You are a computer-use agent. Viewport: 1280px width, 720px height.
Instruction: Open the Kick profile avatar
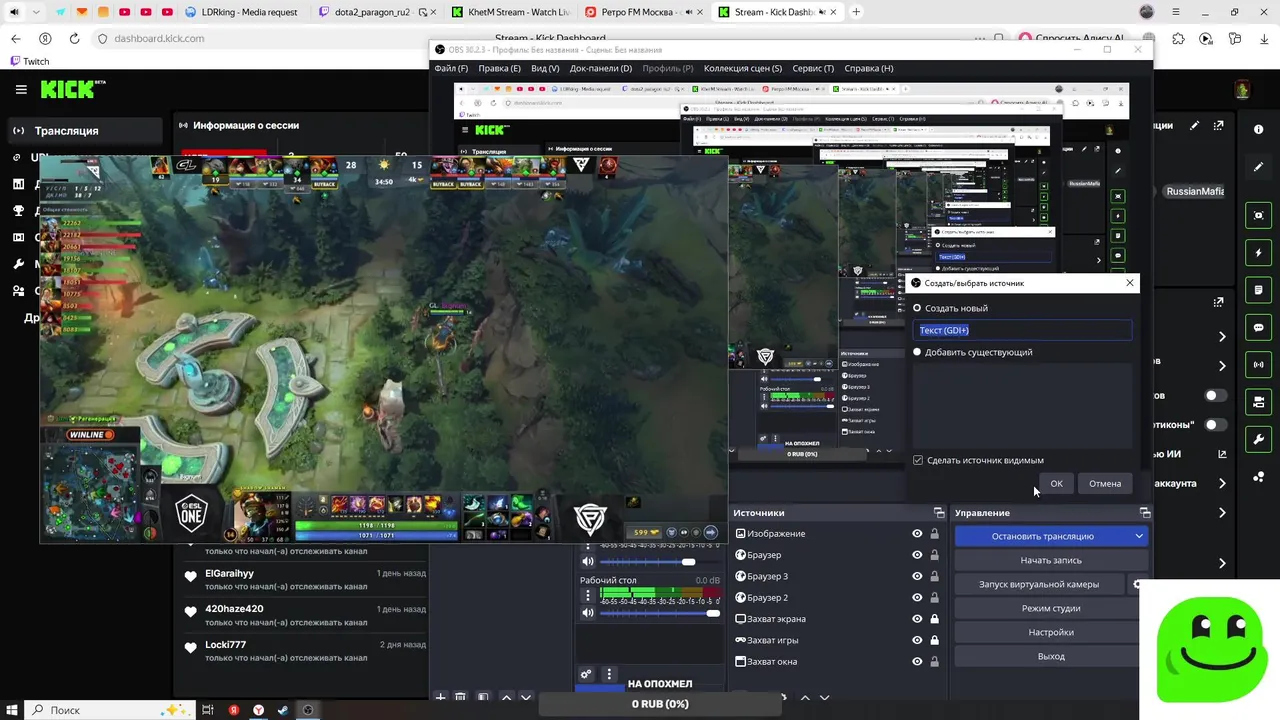(x=1242, y=89)
